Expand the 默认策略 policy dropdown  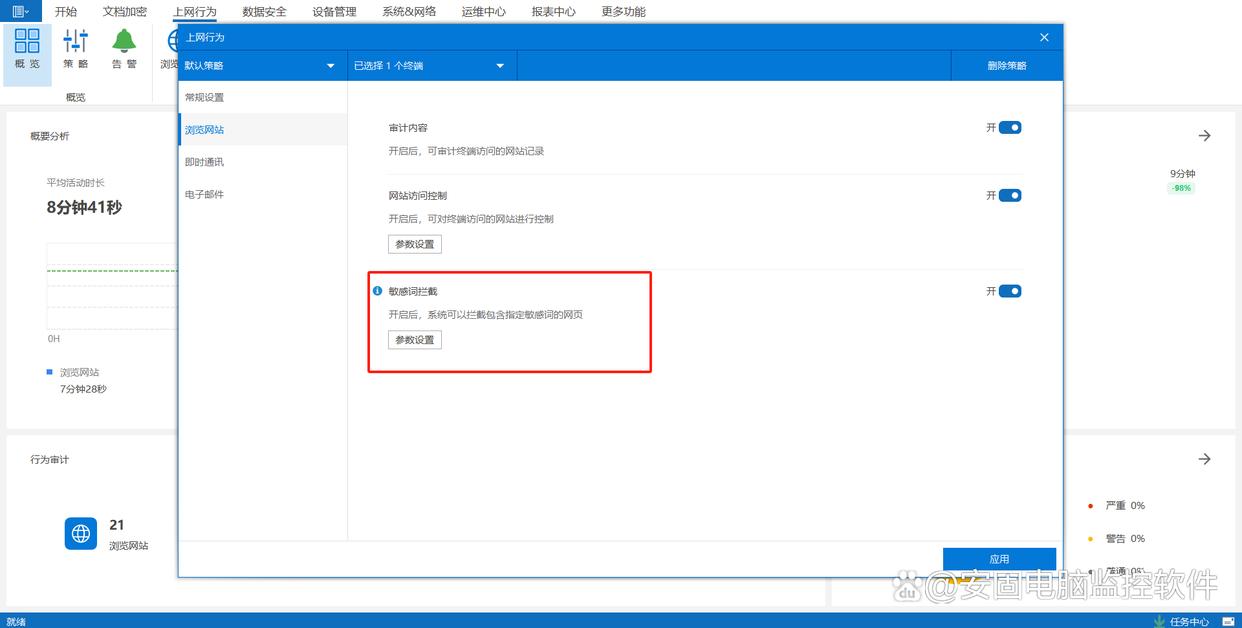(x=262, y=66)
